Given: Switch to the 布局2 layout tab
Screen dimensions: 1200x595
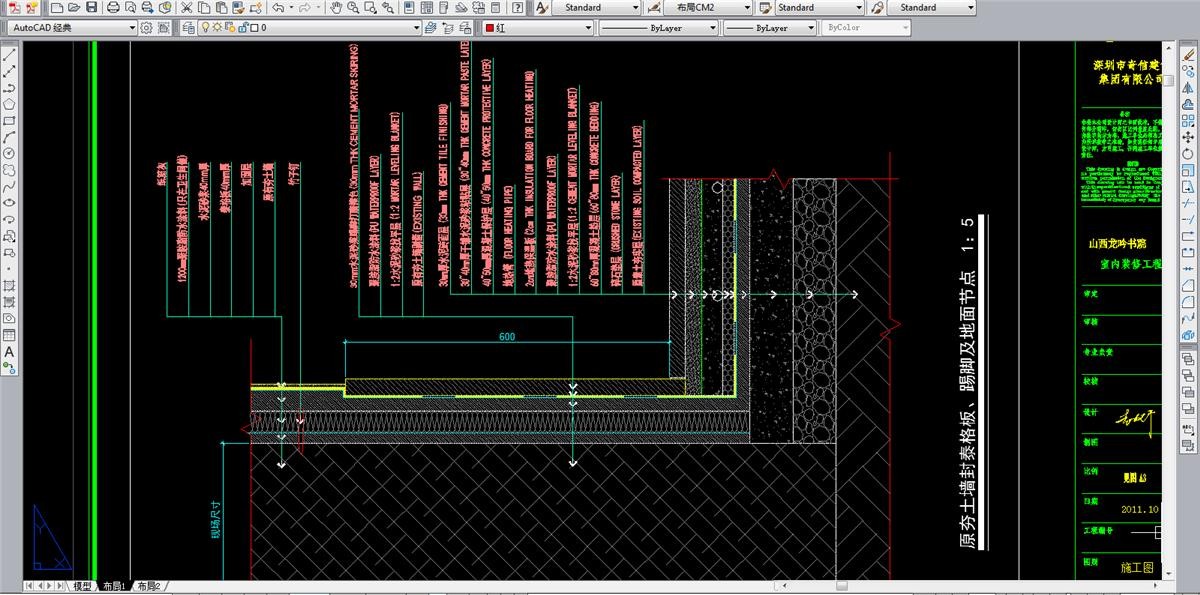Looking at the screenshot, I should [148, 586].
